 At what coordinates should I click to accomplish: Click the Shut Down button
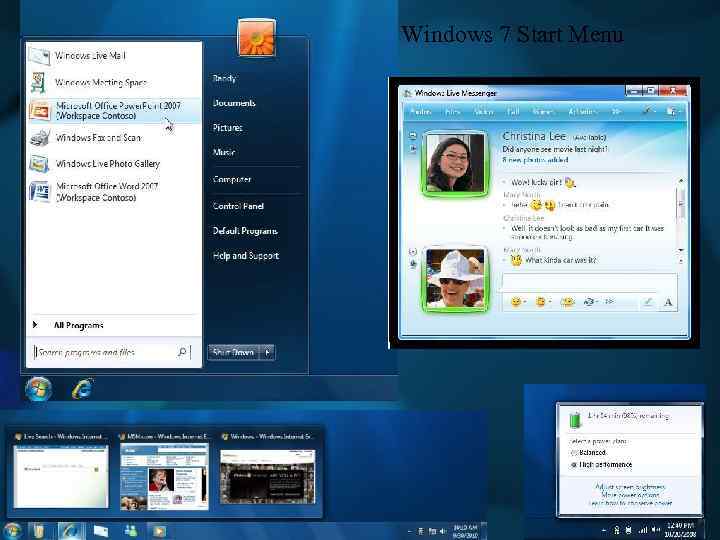tap(234, 352)
